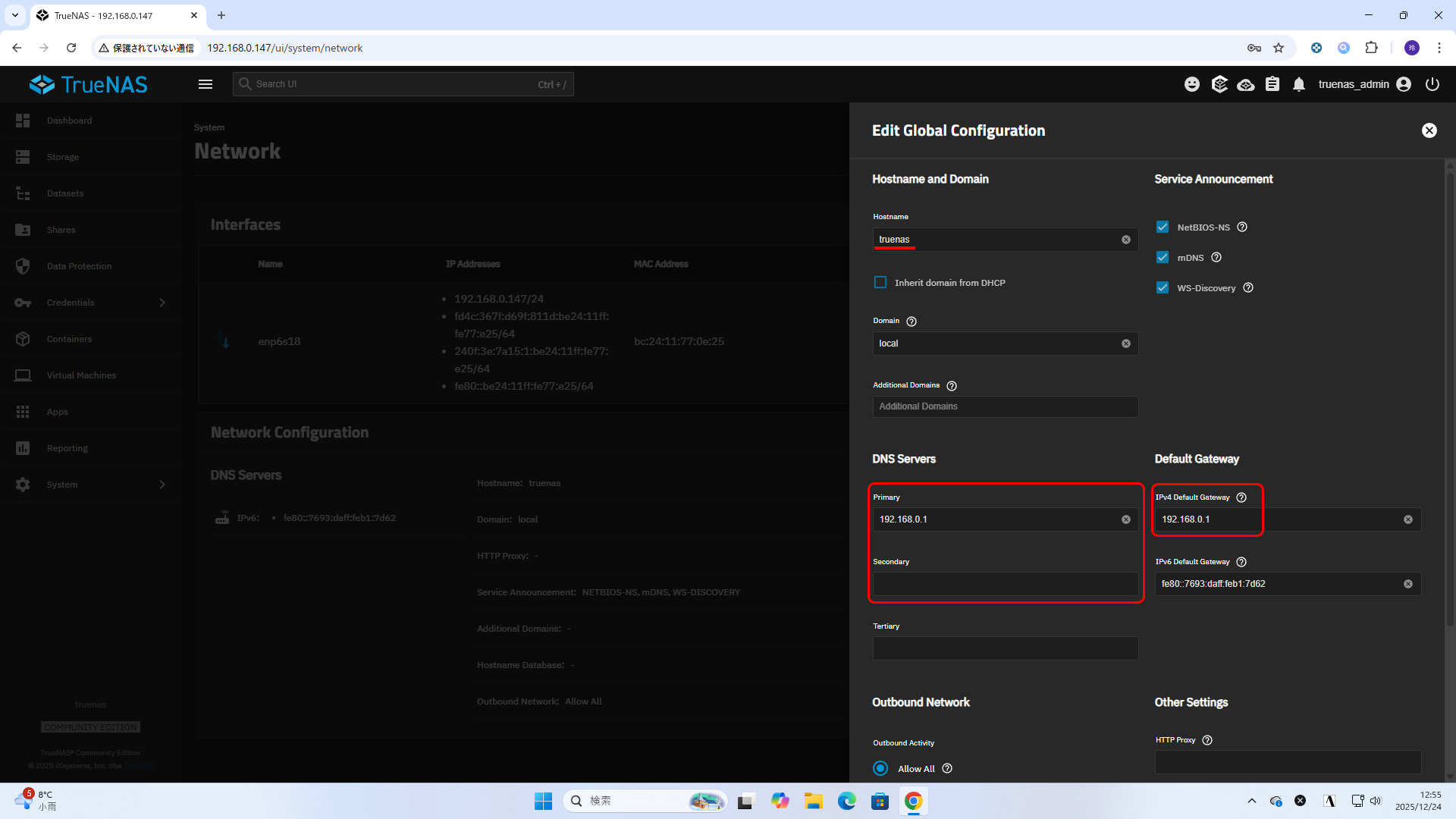Click the IPv4 Default Gateway help icon
Image resolution: width=1456 pixels, height=819 pixels.
1241,497
